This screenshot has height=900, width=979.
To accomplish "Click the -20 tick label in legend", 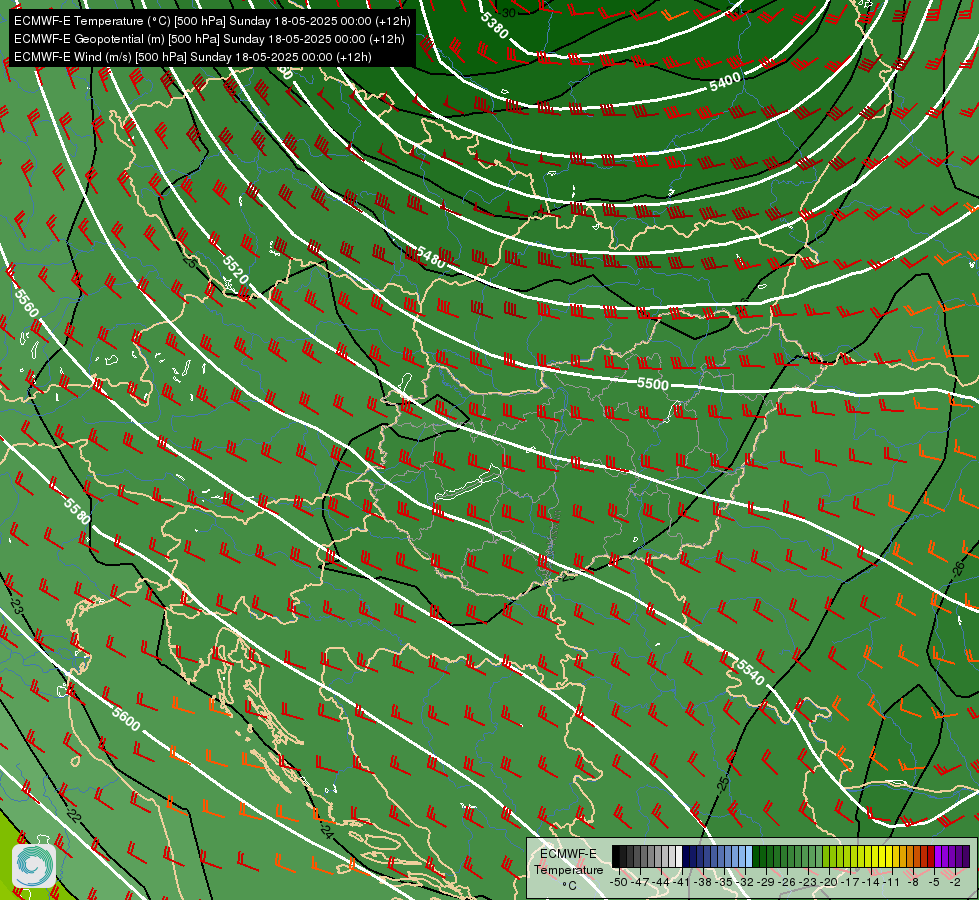I will pos(829,882).
